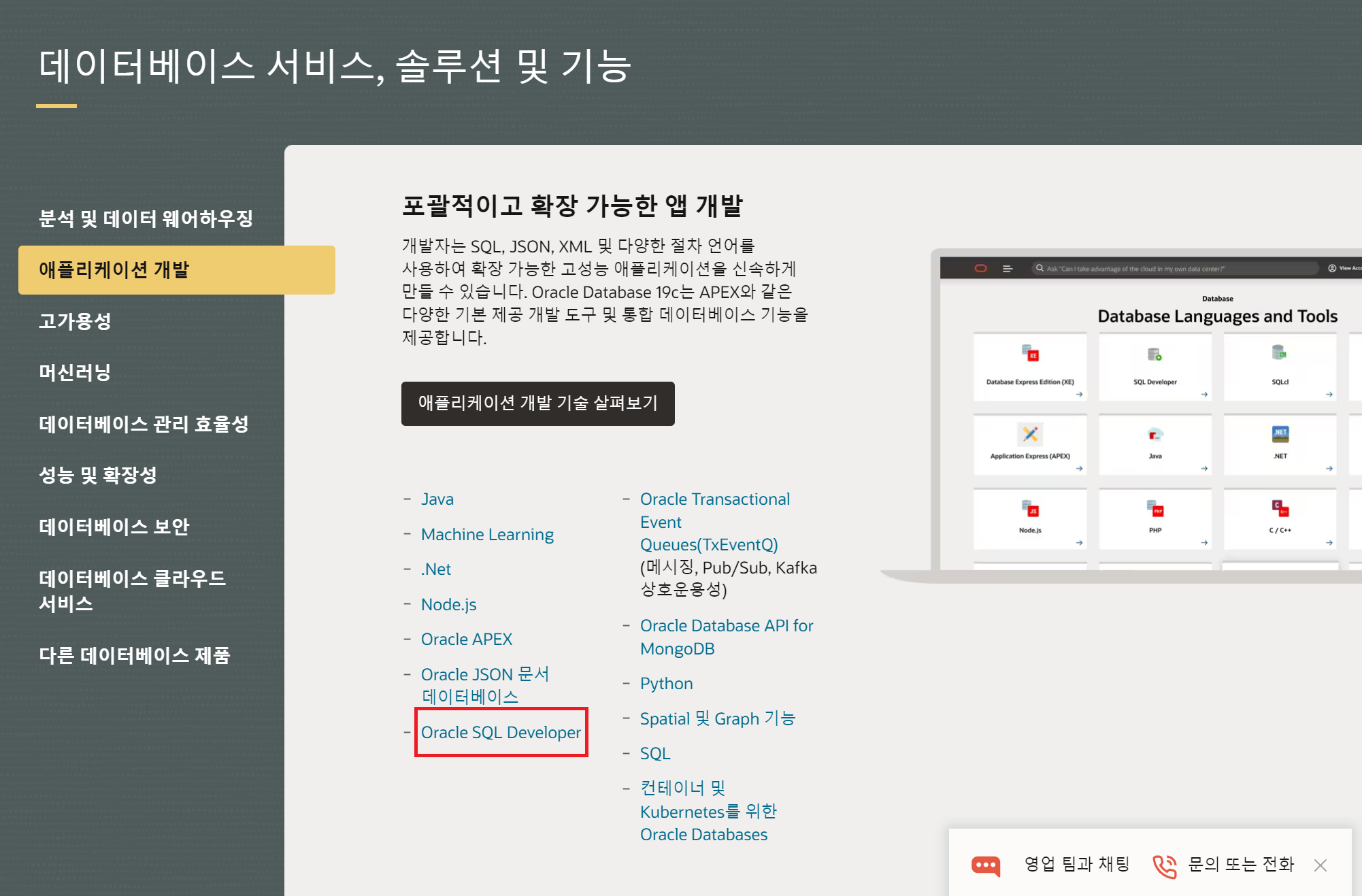Select 분석 및 데이터 웨어하우징 tab
The image size is (1362, 896).
[x=146, y=218]
